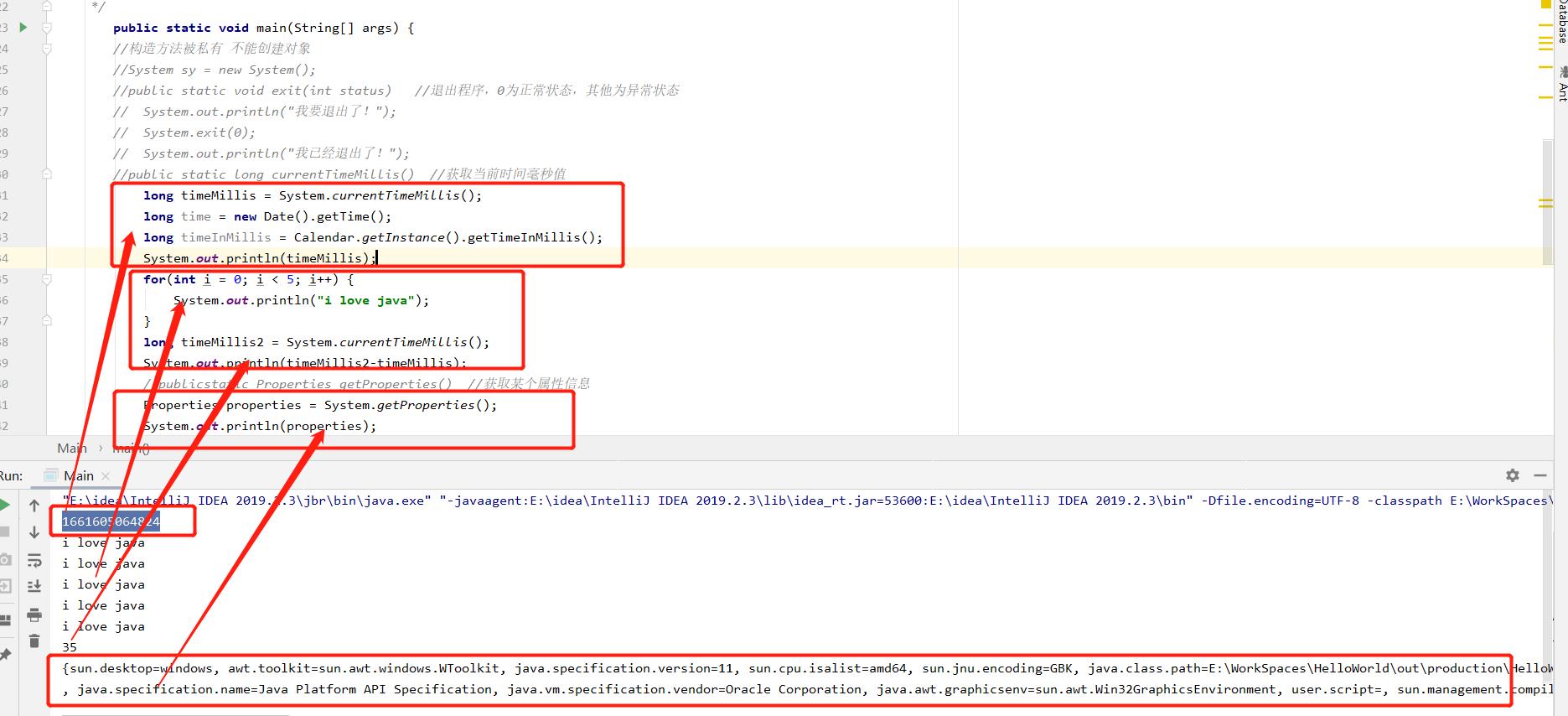Click commented System.exit(0) line
Viewport: 1568px width, 716px height.
click(184, 132)
